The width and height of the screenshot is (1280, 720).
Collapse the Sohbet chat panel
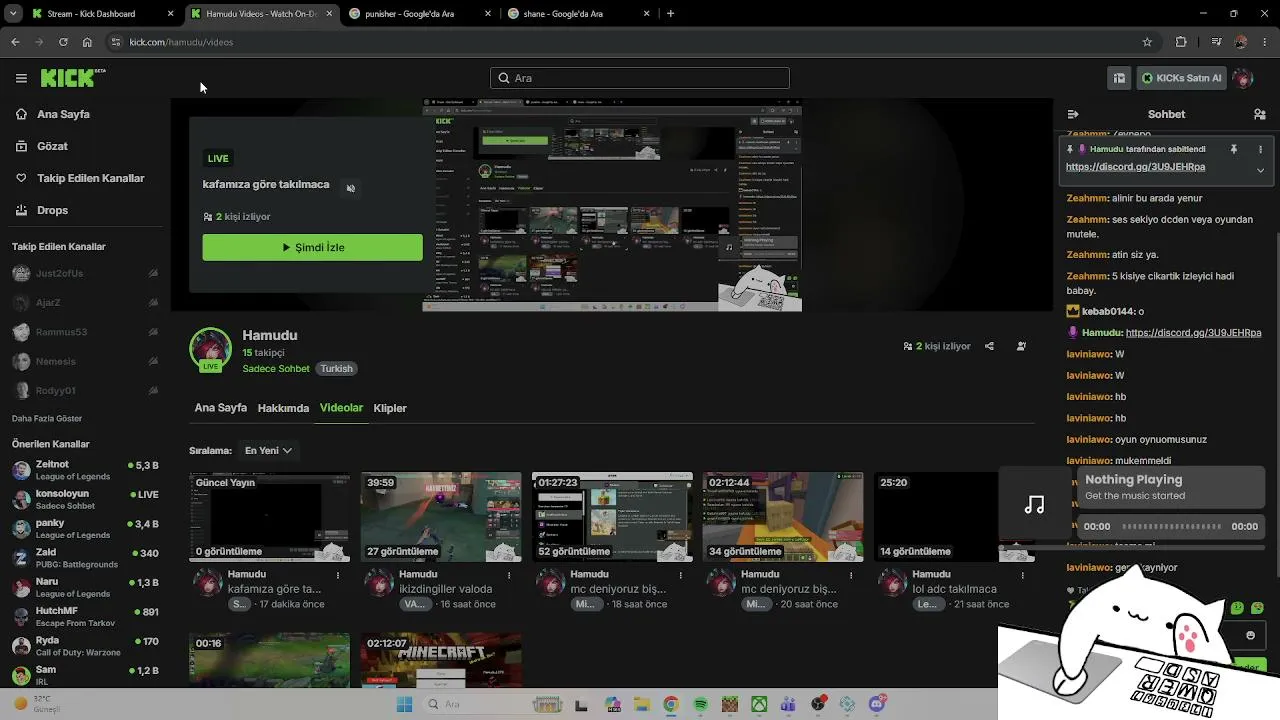tap(1073, 114)
